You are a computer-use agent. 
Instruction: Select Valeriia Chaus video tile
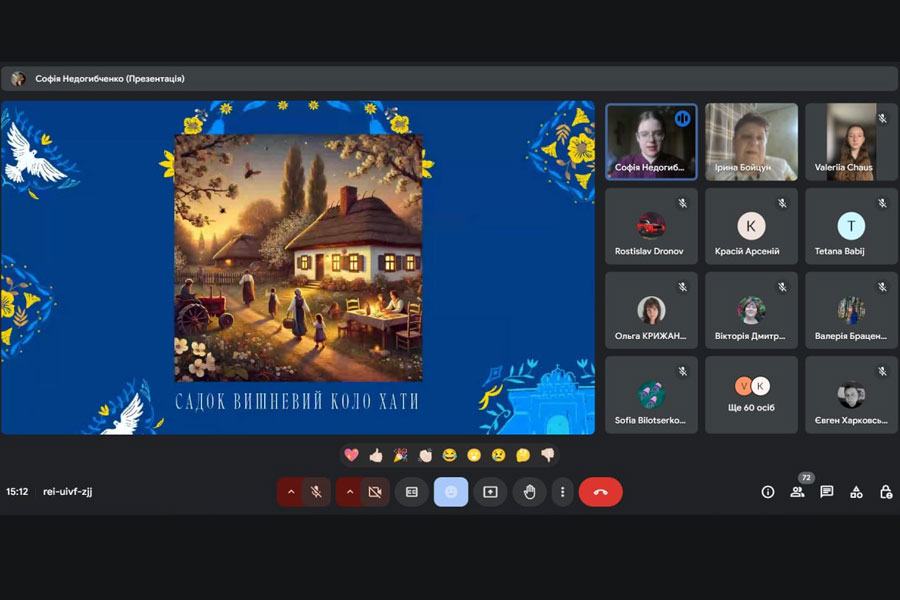coord(851,142)
